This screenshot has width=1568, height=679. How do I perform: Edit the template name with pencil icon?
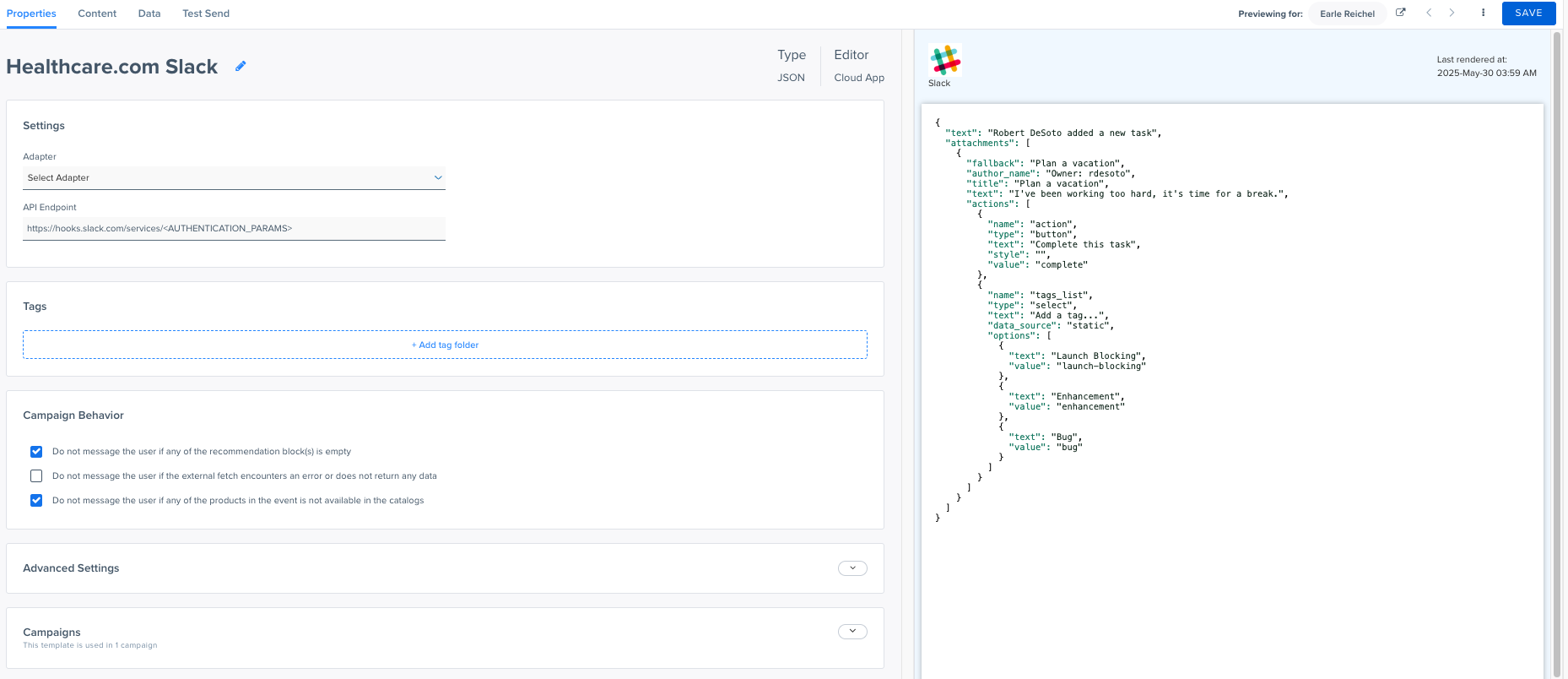click(241, 66)
